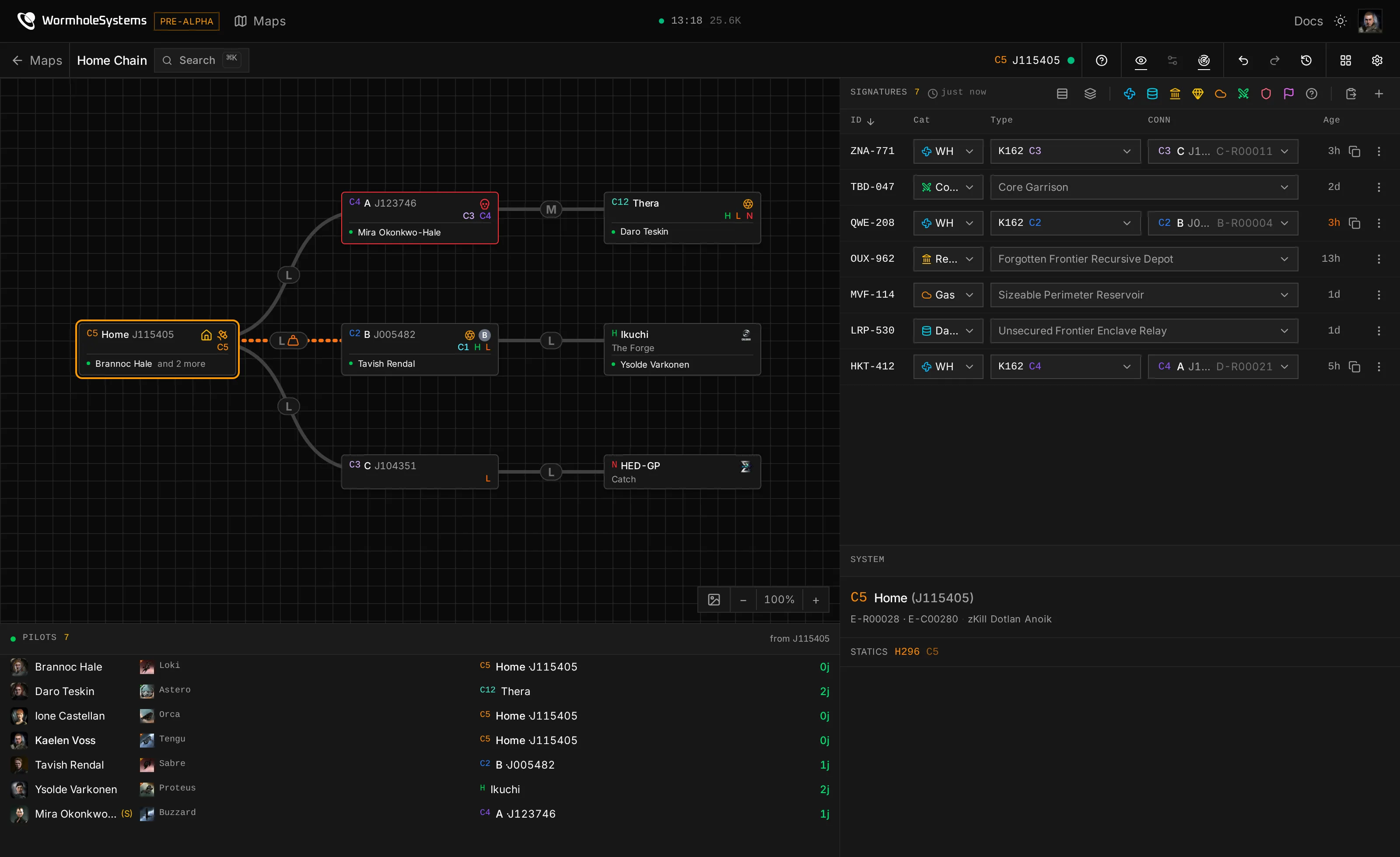Click the L badge between Home and J005482
This screenshot has height=857, width=1400.
(288, 341)
